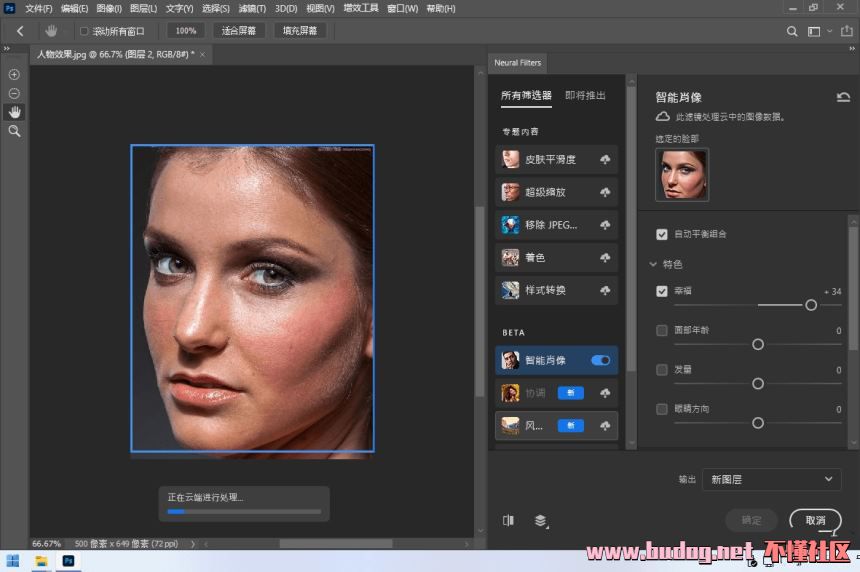Check the 滚动所有窗口 checkbox
The height and width of the screenshot is (572, 860).
pos(84,31)
